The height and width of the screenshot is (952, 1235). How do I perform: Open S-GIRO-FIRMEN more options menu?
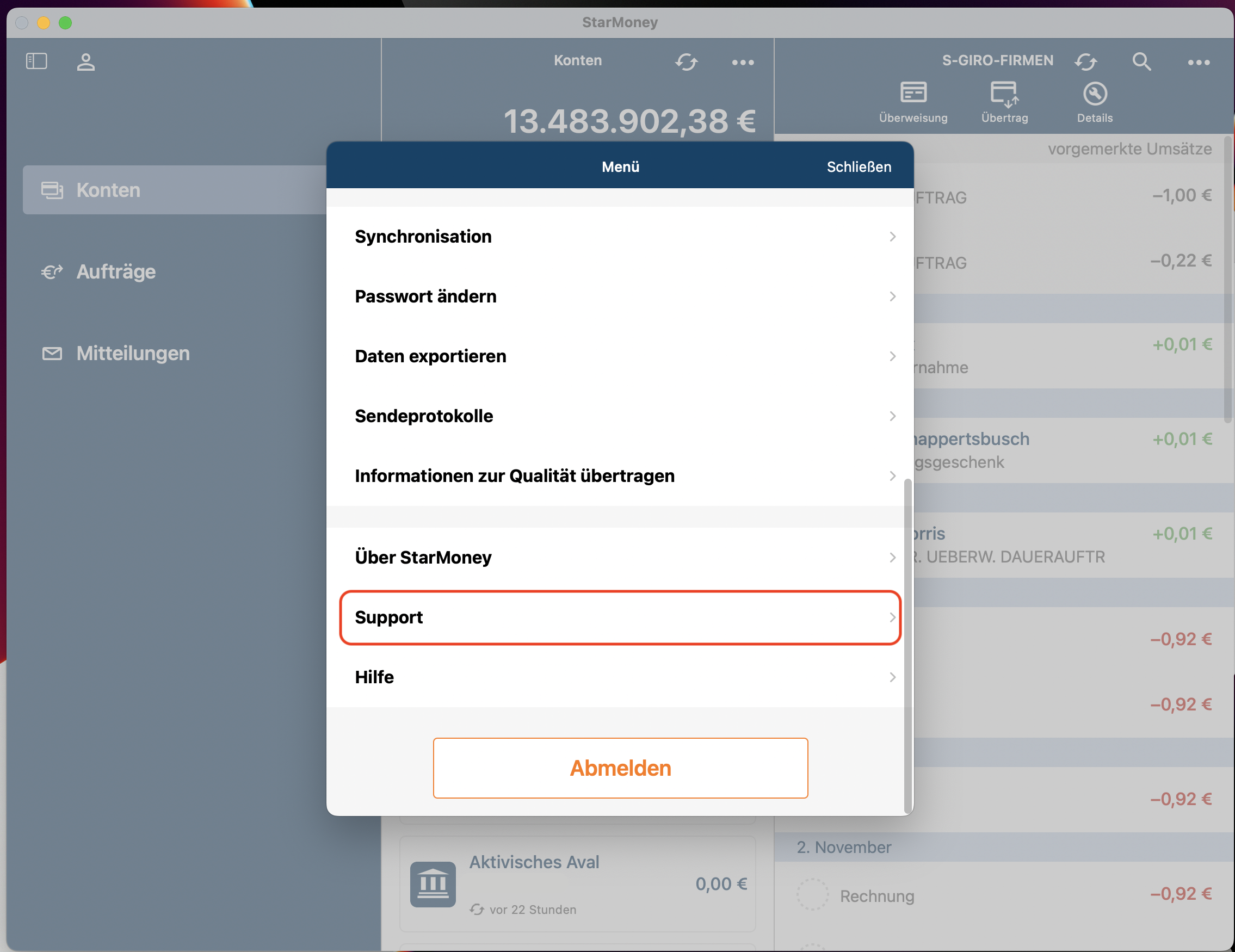pos(1198,62)
